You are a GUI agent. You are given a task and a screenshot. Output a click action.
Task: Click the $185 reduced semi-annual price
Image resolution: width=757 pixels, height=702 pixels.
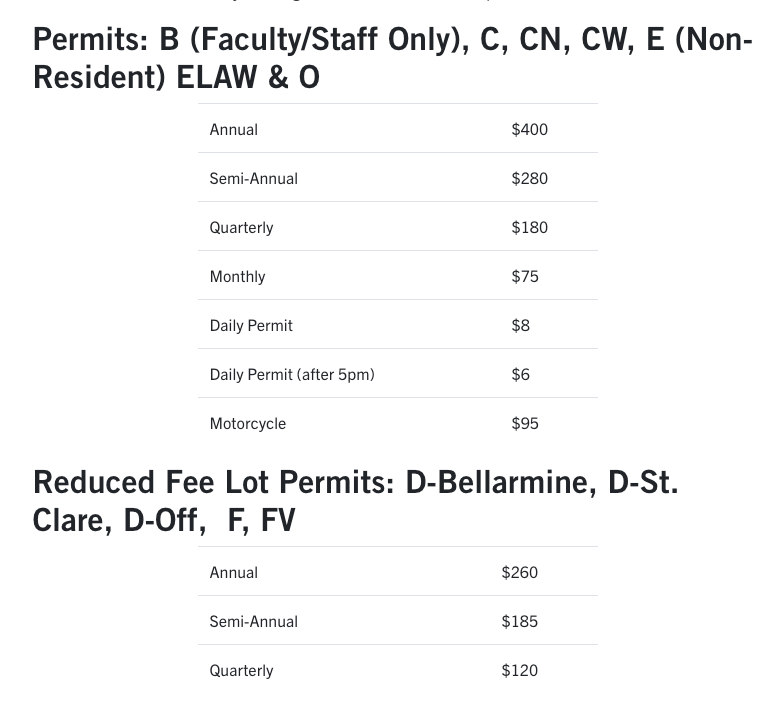pyautogui.click(x=519, y=621)
